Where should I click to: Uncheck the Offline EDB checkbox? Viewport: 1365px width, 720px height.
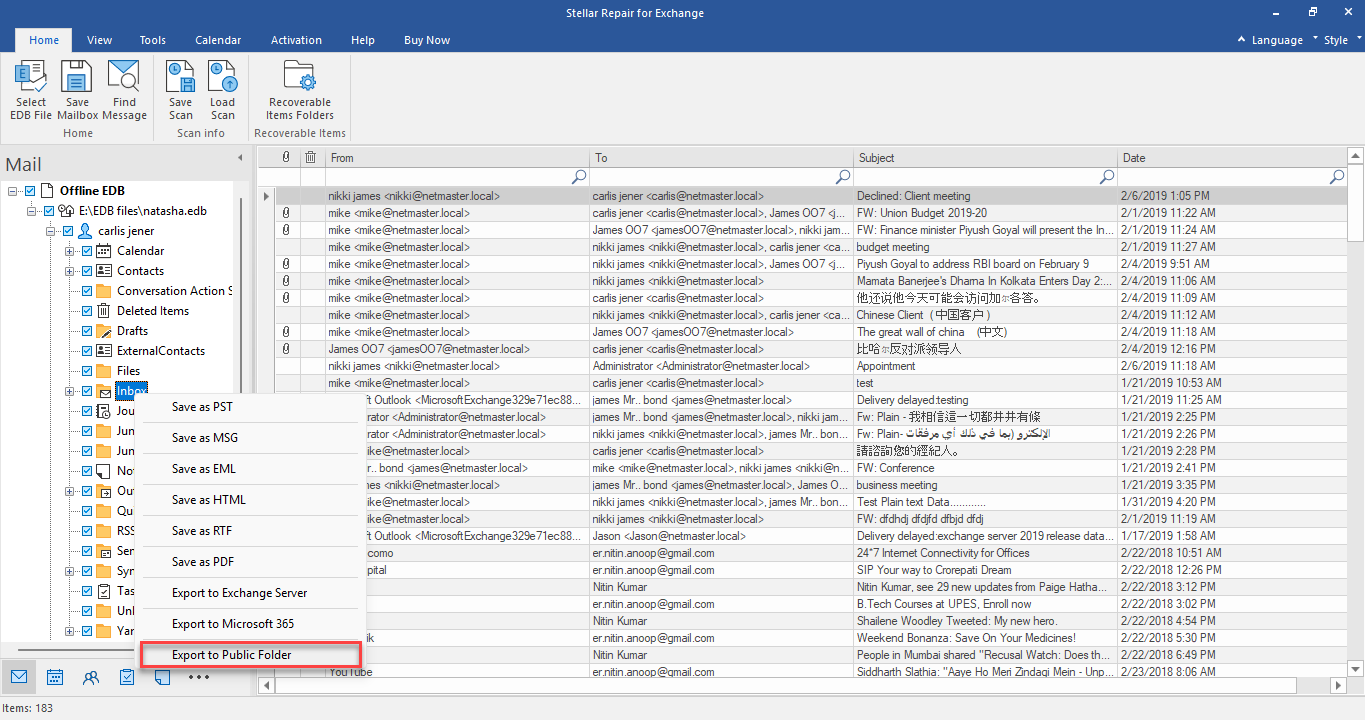(x=30, y=191)
